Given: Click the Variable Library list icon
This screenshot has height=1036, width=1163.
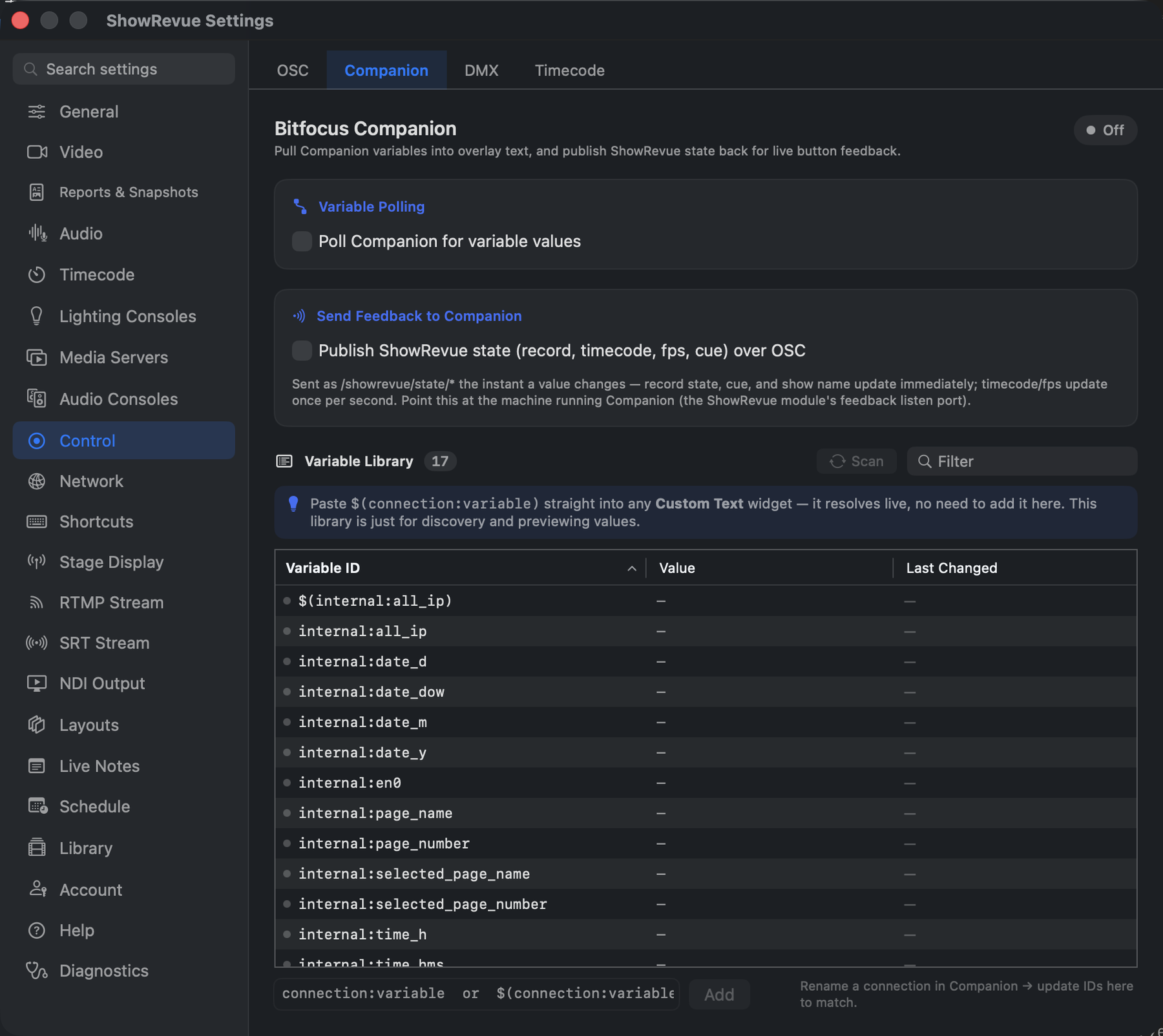Looking at the screenshot, I should (284, 461).
